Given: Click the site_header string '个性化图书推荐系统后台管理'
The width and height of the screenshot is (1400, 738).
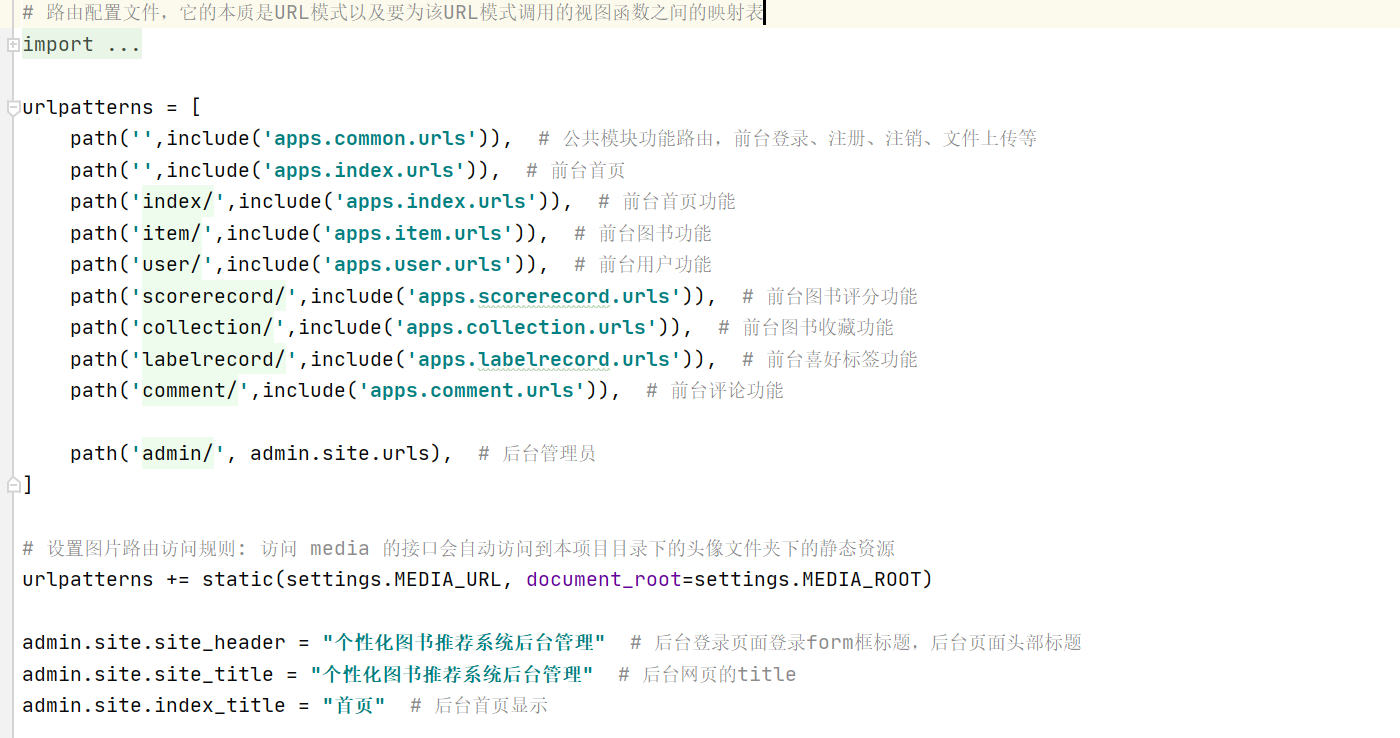Looking at the screenshot, I should click(464, 643).
